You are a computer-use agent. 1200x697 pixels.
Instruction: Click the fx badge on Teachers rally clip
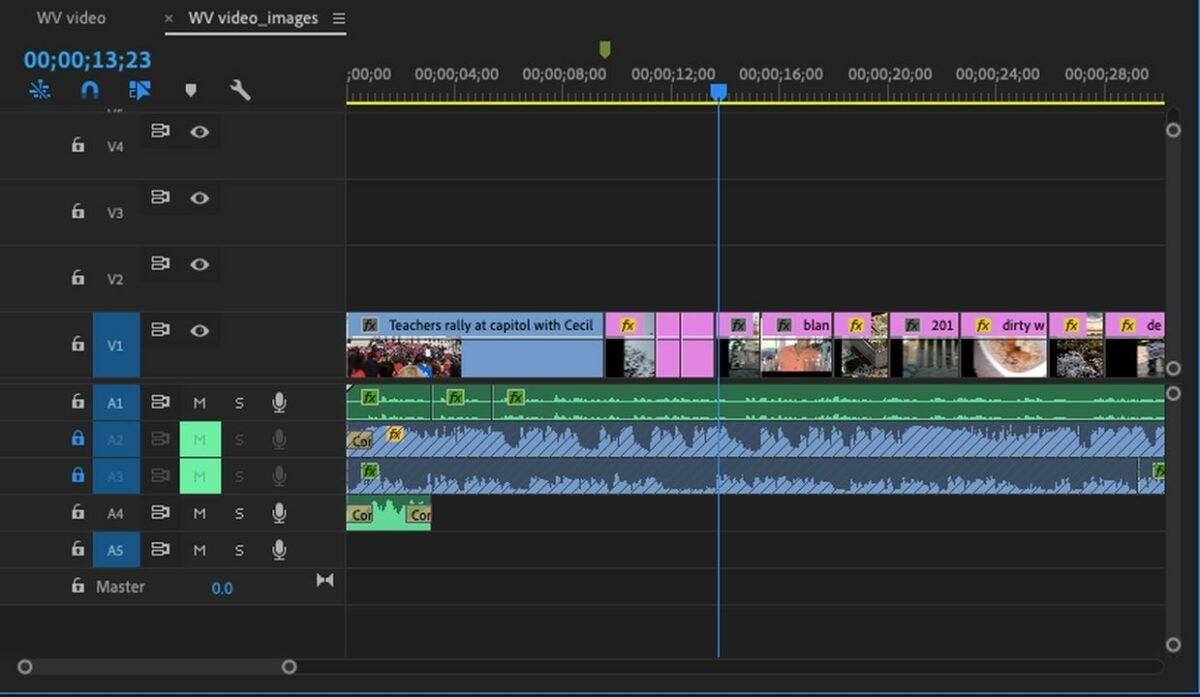(370, 325)
